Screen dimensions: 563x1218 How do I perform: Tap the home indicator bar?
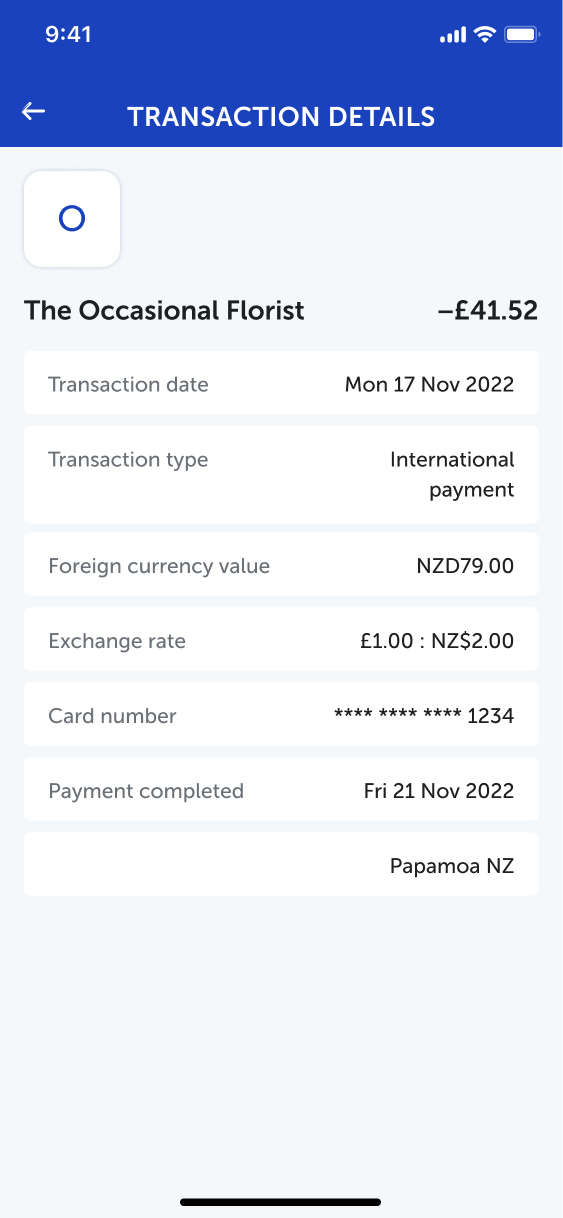tap(281, 1201)
